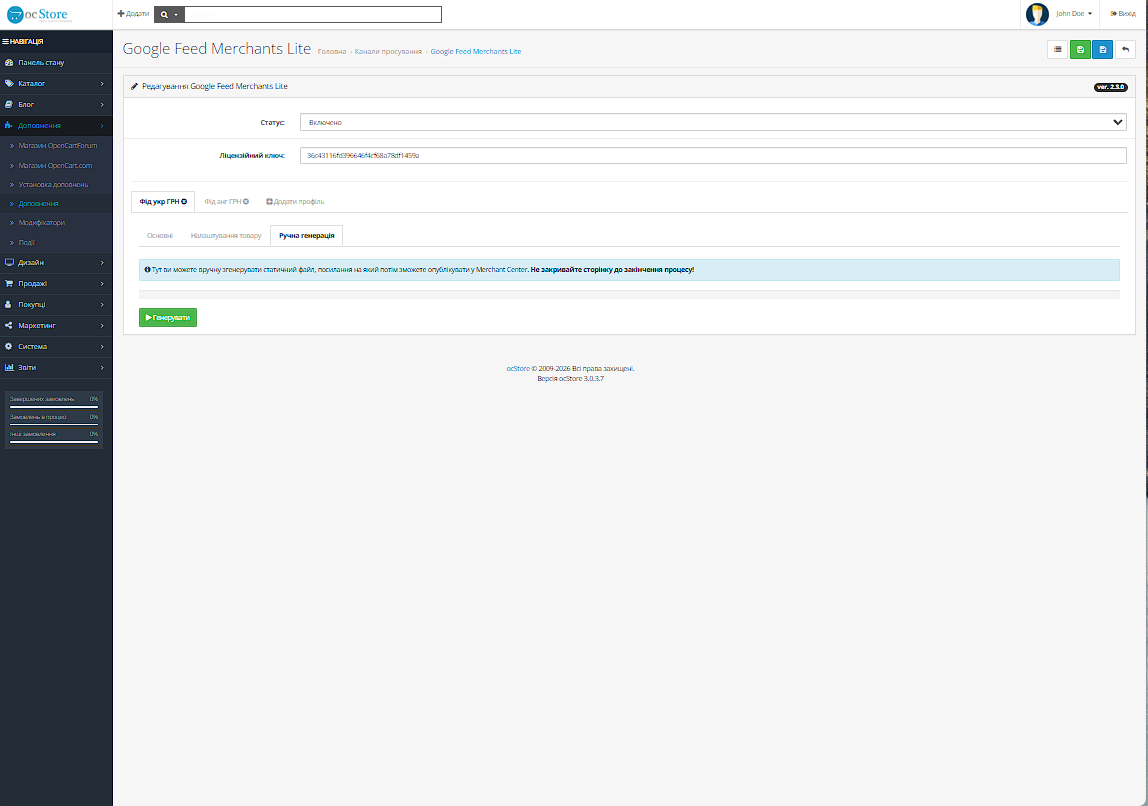Click the Вихід logout link
Screen dimensions: 1148x806
(1123, 14)
